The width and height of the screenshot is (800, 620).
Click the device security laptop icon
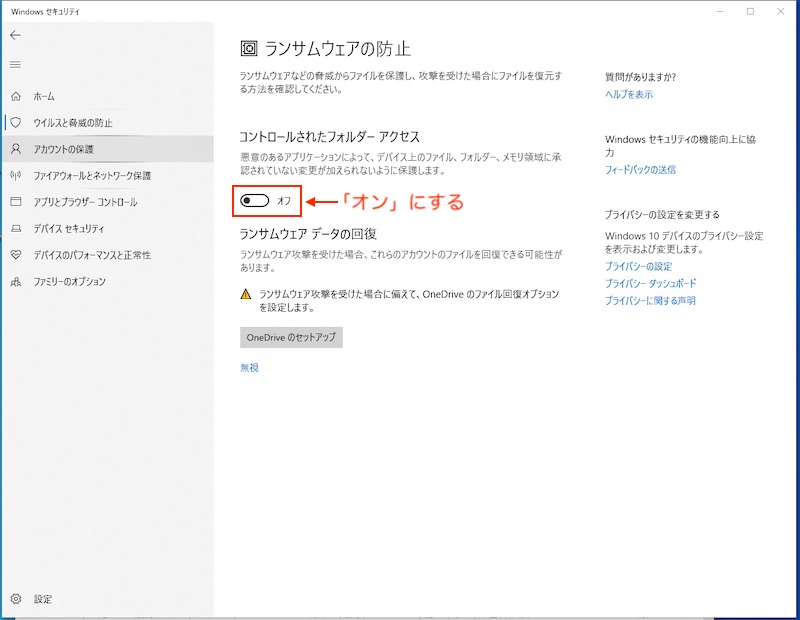coord(16,229)
